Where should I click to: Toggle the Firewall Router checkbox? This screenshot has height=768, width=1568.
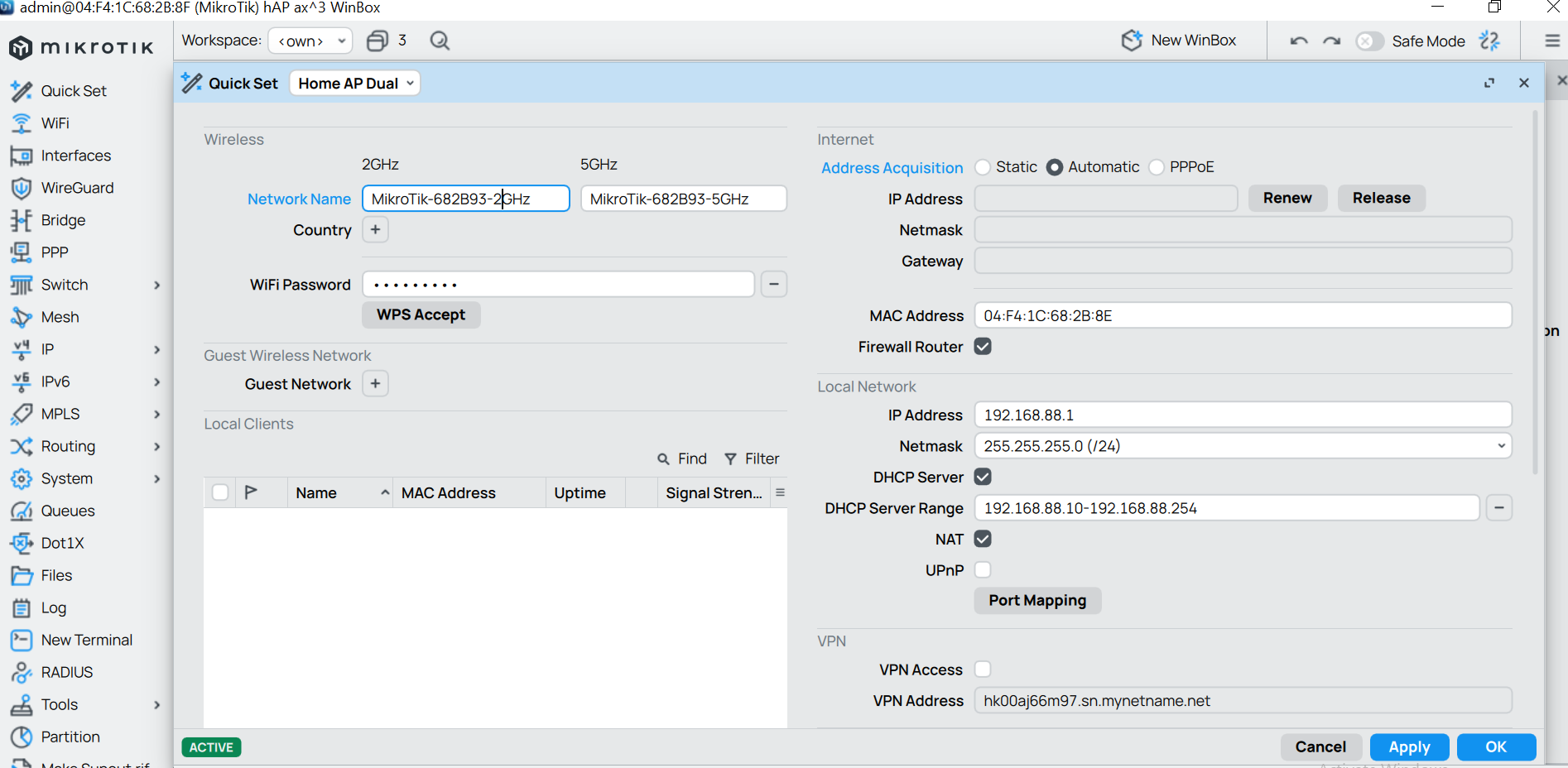coord(983,347)
